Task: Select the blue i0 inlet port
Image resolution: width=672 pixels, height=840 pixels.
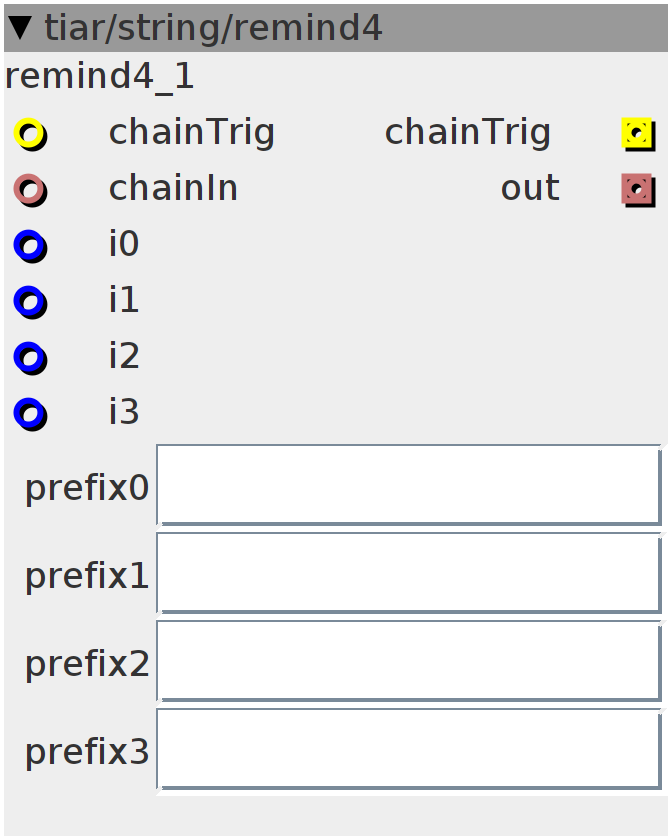Action: coord(30,246)
